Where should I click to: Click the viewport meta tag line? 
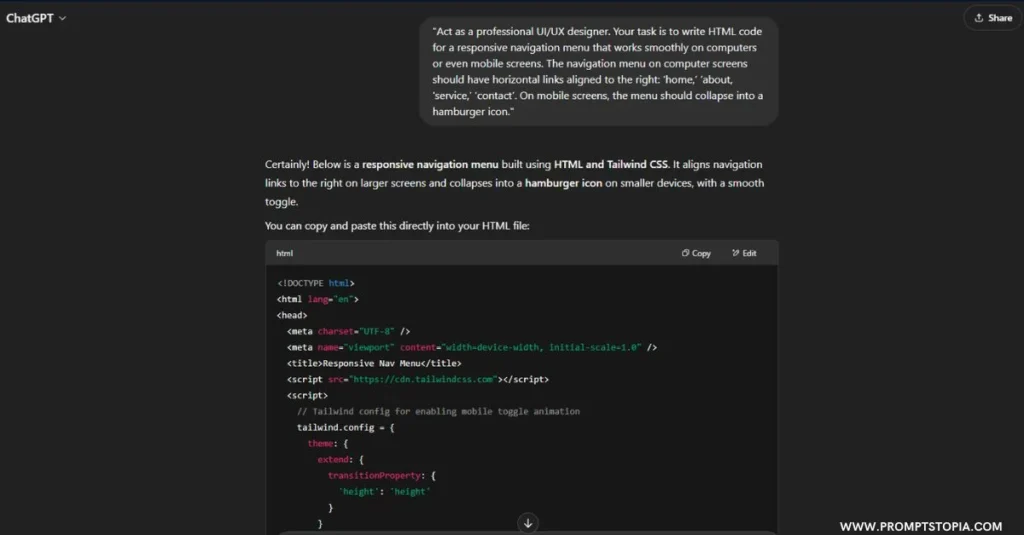[x=472, y=348]
